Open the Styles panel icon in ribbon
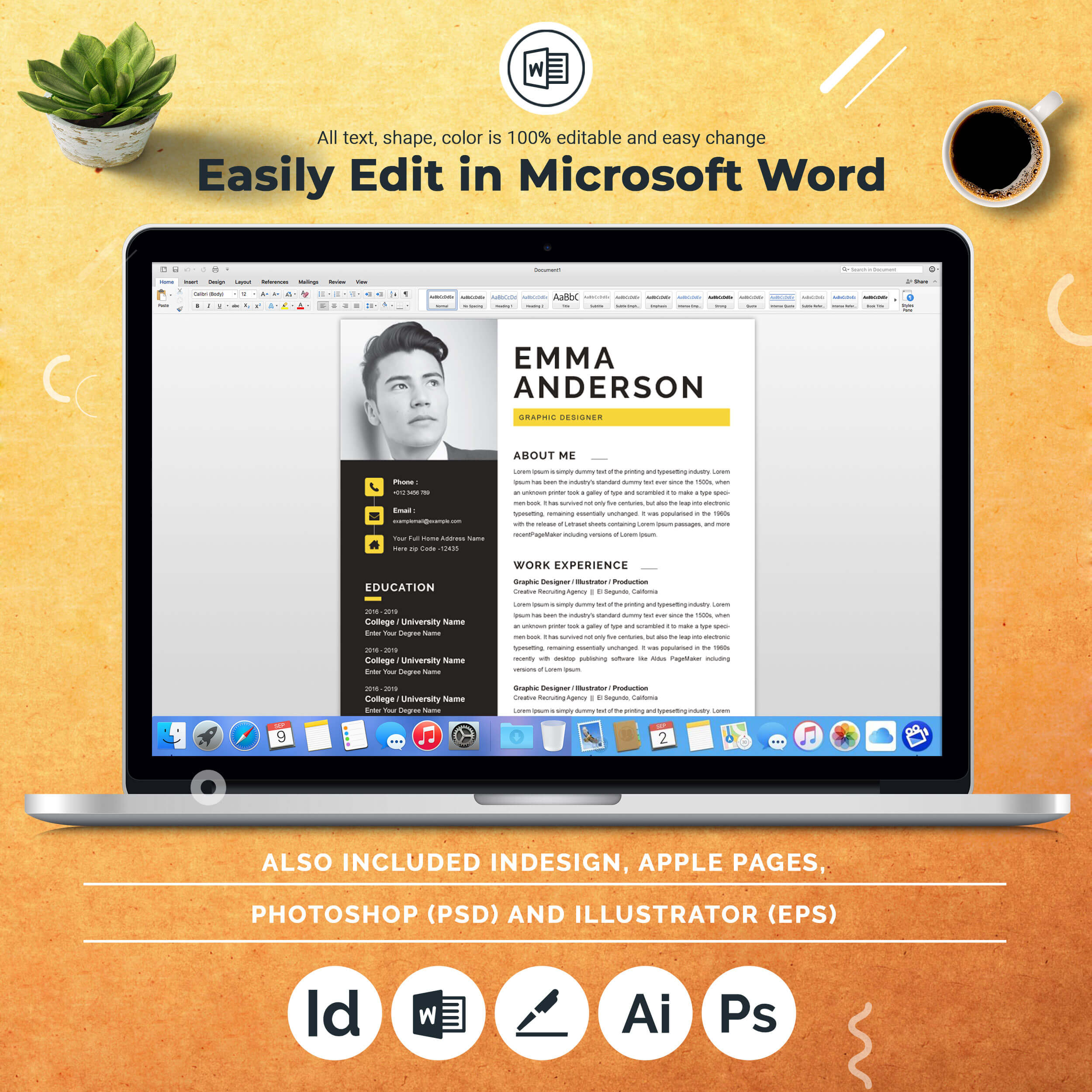The image size is (1092, 1092). [928, 301]
